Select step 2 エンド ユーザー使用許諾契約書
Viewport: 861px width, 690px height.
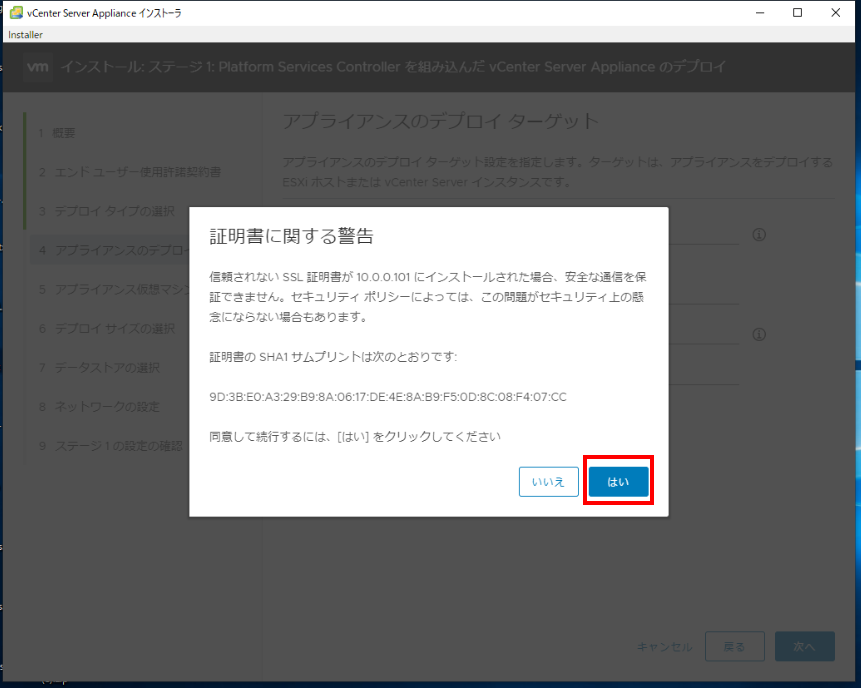pyautogui.click(x=130, y=172)
